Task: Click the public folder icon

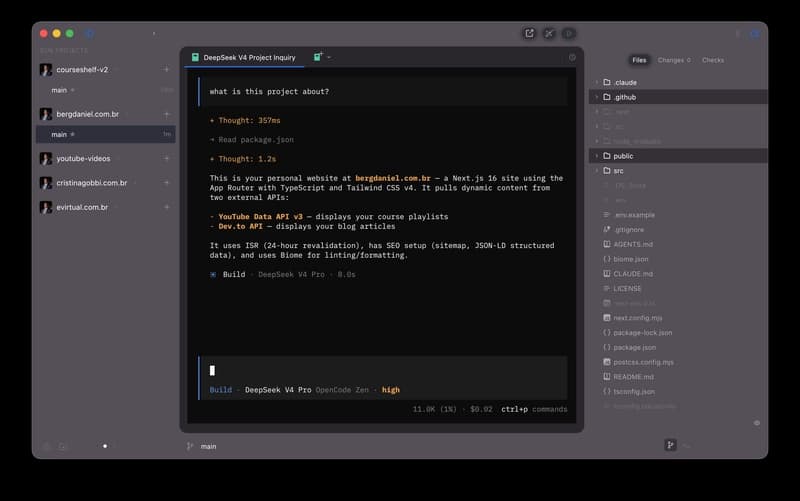Action: [607, 156]
